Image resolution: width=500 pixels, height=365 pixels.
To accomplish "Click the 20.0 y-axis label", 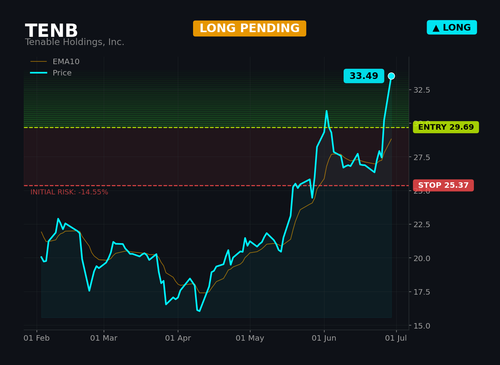I will click(x=422, y=258).
